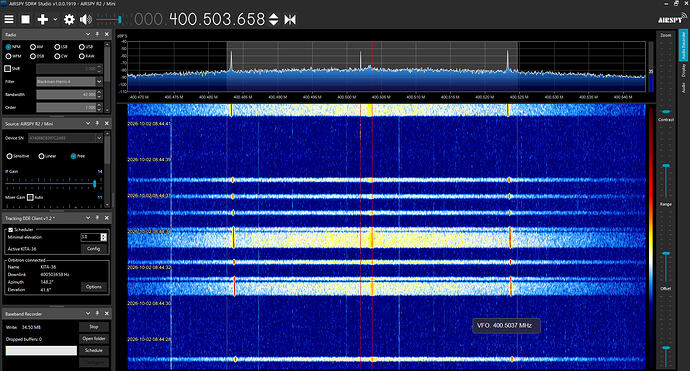
Task: Click the AIRSPY logo
Action: point(672,18)
